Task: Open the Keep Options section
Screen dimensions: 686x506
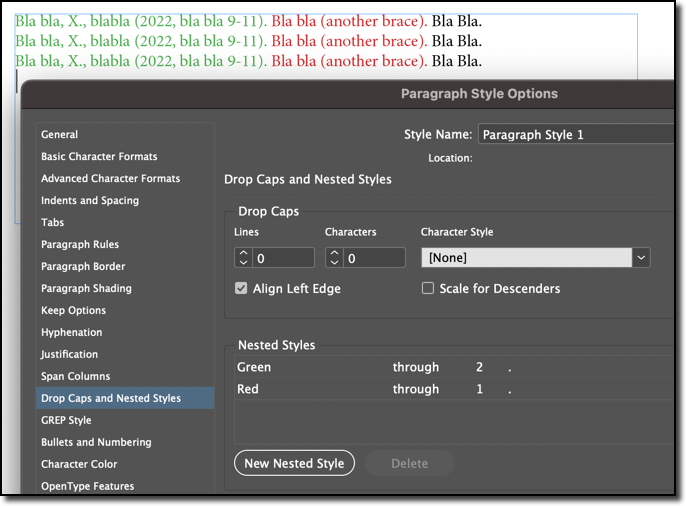Action: (x=74, y=310)
